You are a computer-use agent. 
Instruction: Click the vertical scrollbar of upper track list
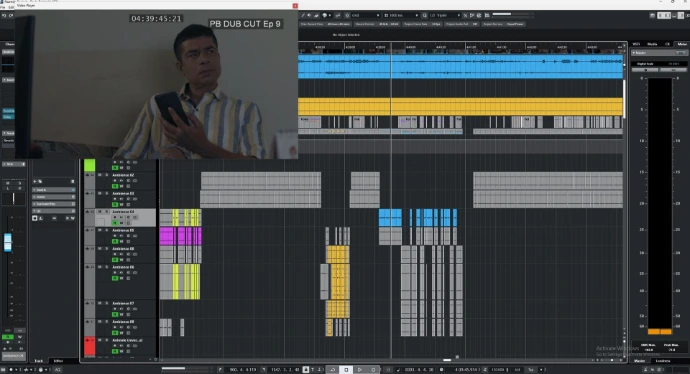click(624, 98)
